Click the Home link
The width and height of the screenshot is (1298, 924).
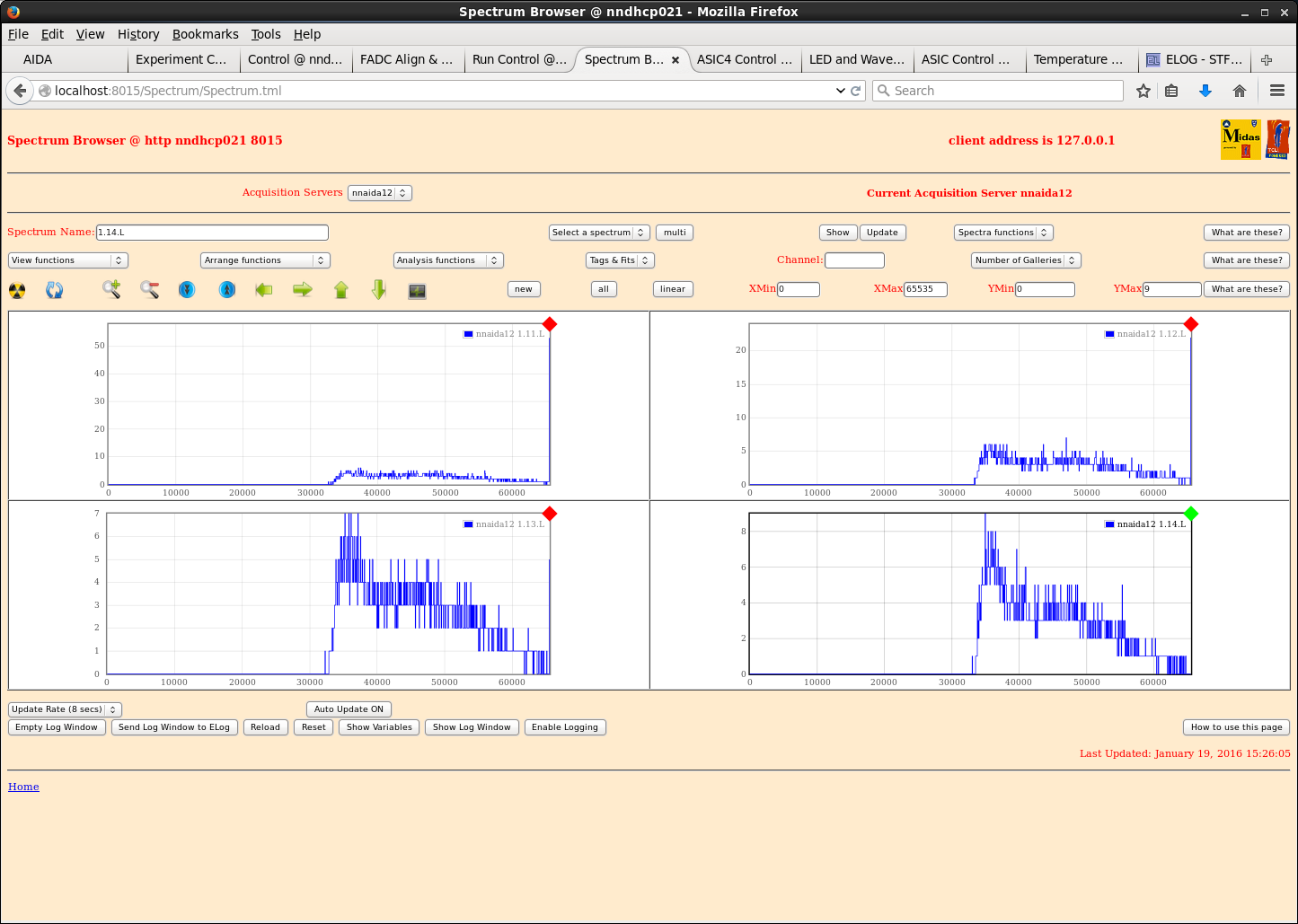23,787
